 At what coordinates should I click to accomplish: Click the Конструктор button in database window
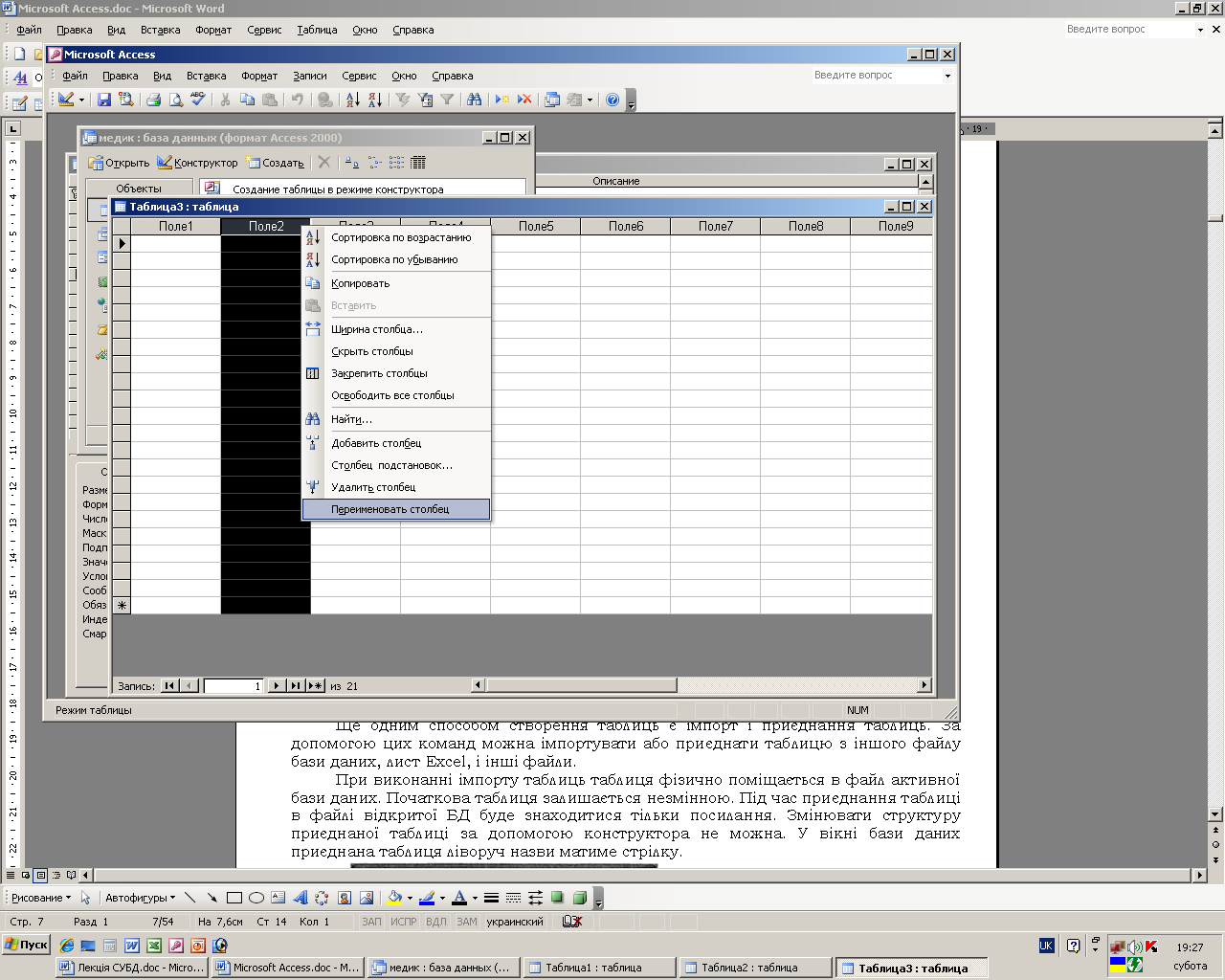coord(197,163)
